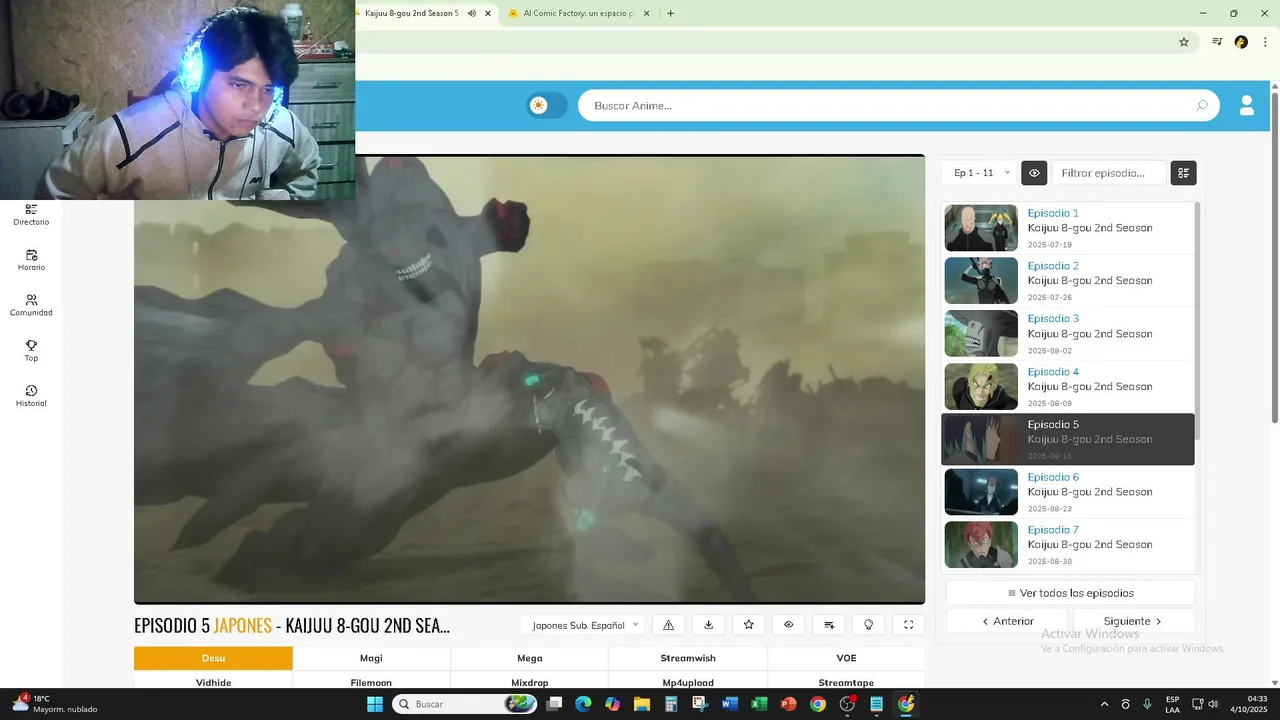Open the Episodio 3 link
This screenshot has width=1280, height=720.
[x=1053, y=319]
